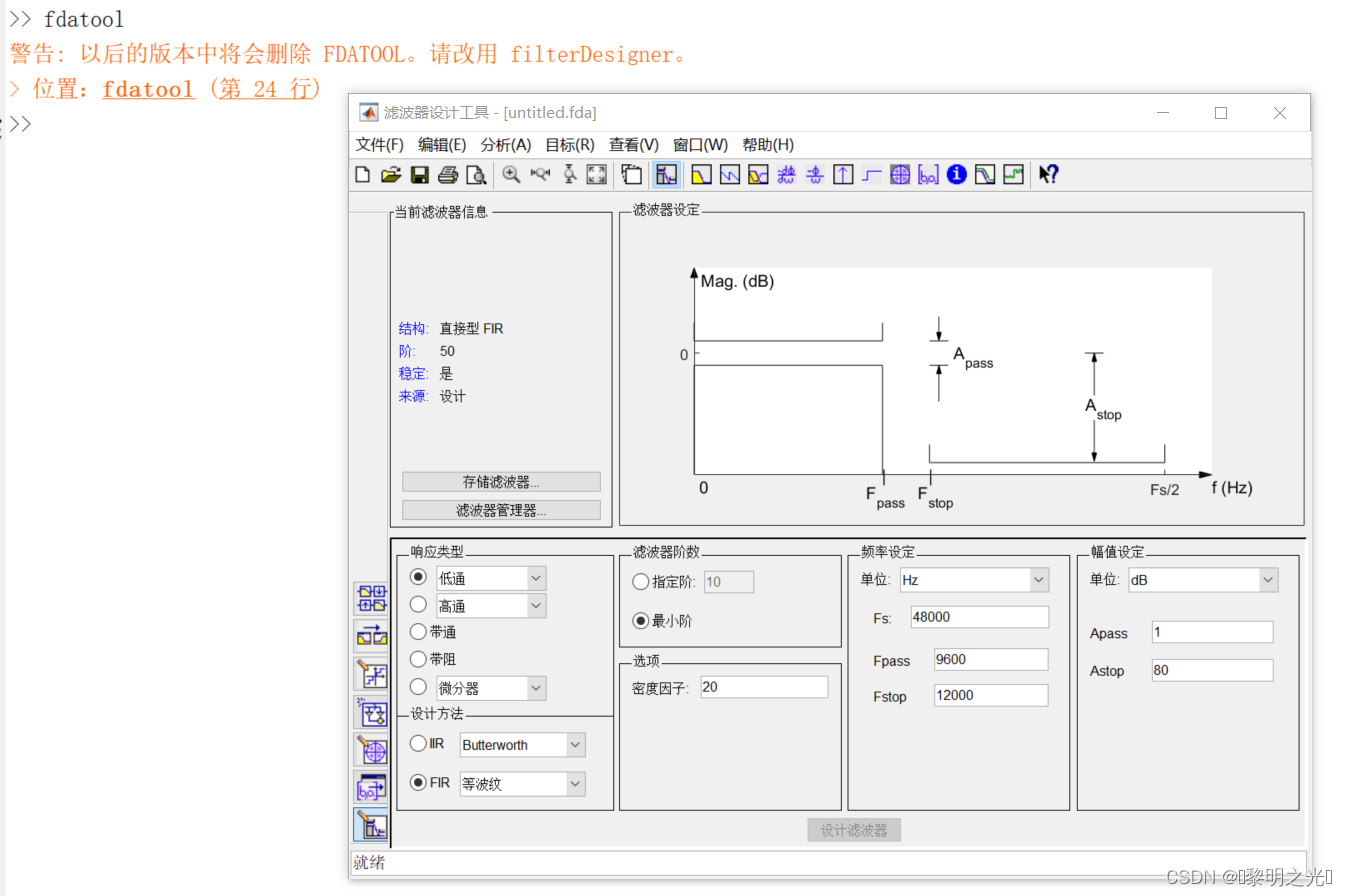The image size is (1347, 896).
Task: Open the pole/zero editor in the sidebar
Action: (371, 750)
